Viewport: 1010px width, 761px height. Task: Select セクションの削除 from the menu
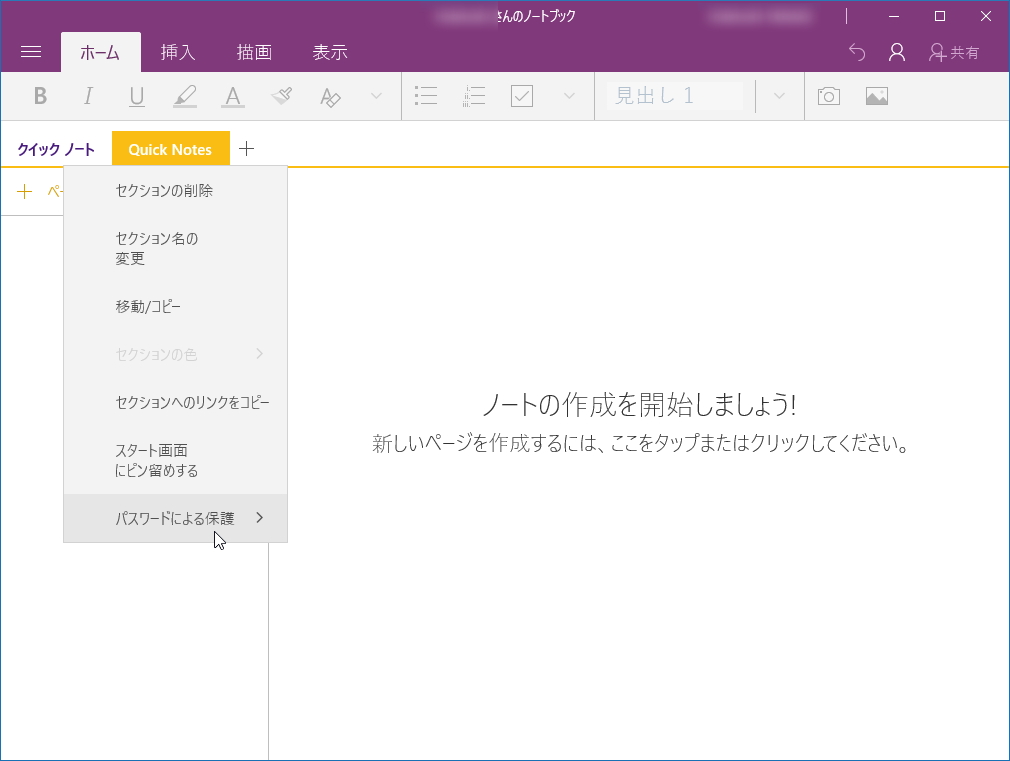(x=163, y=190)
